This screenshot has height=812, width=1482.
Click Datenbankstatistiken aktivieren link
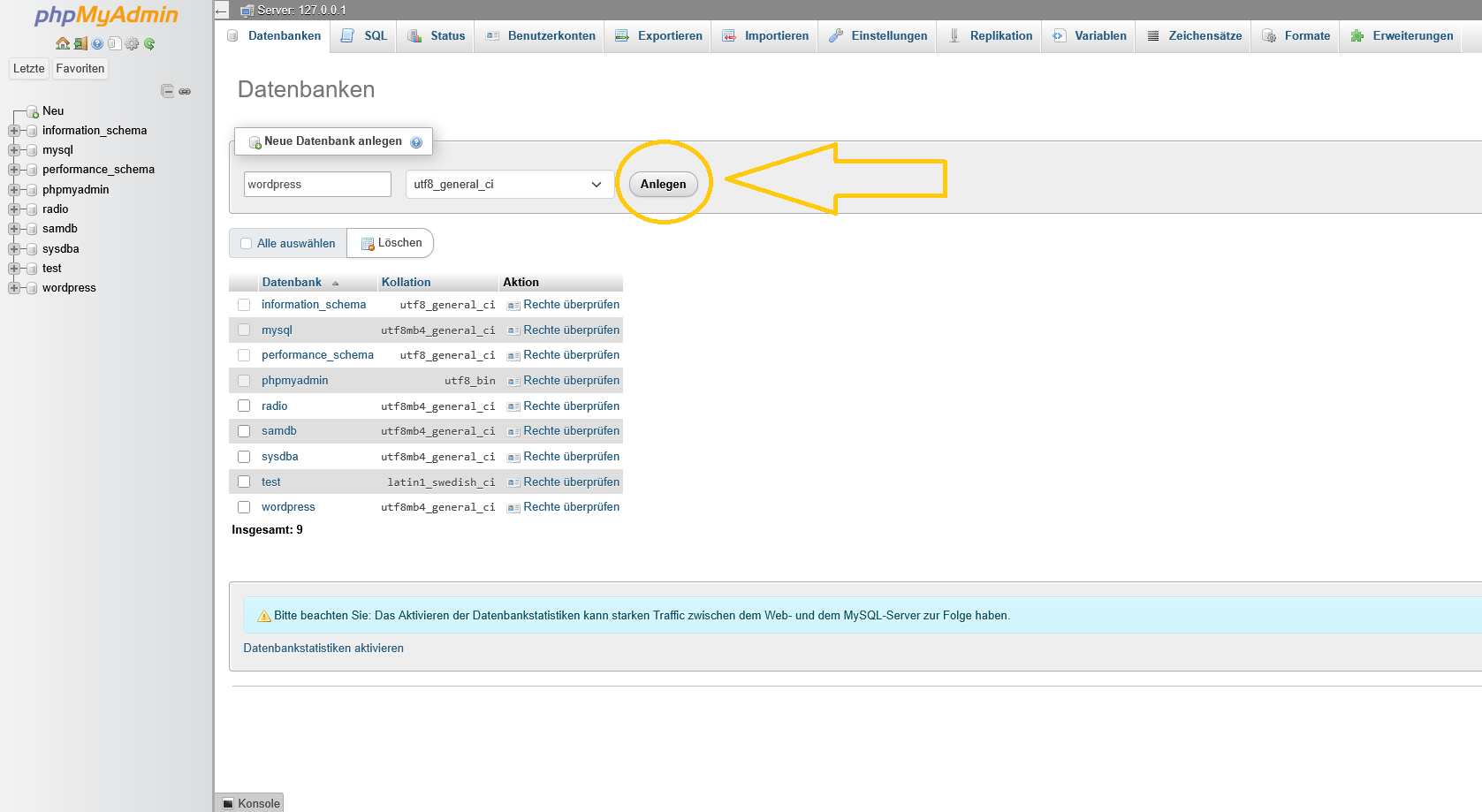323,648
